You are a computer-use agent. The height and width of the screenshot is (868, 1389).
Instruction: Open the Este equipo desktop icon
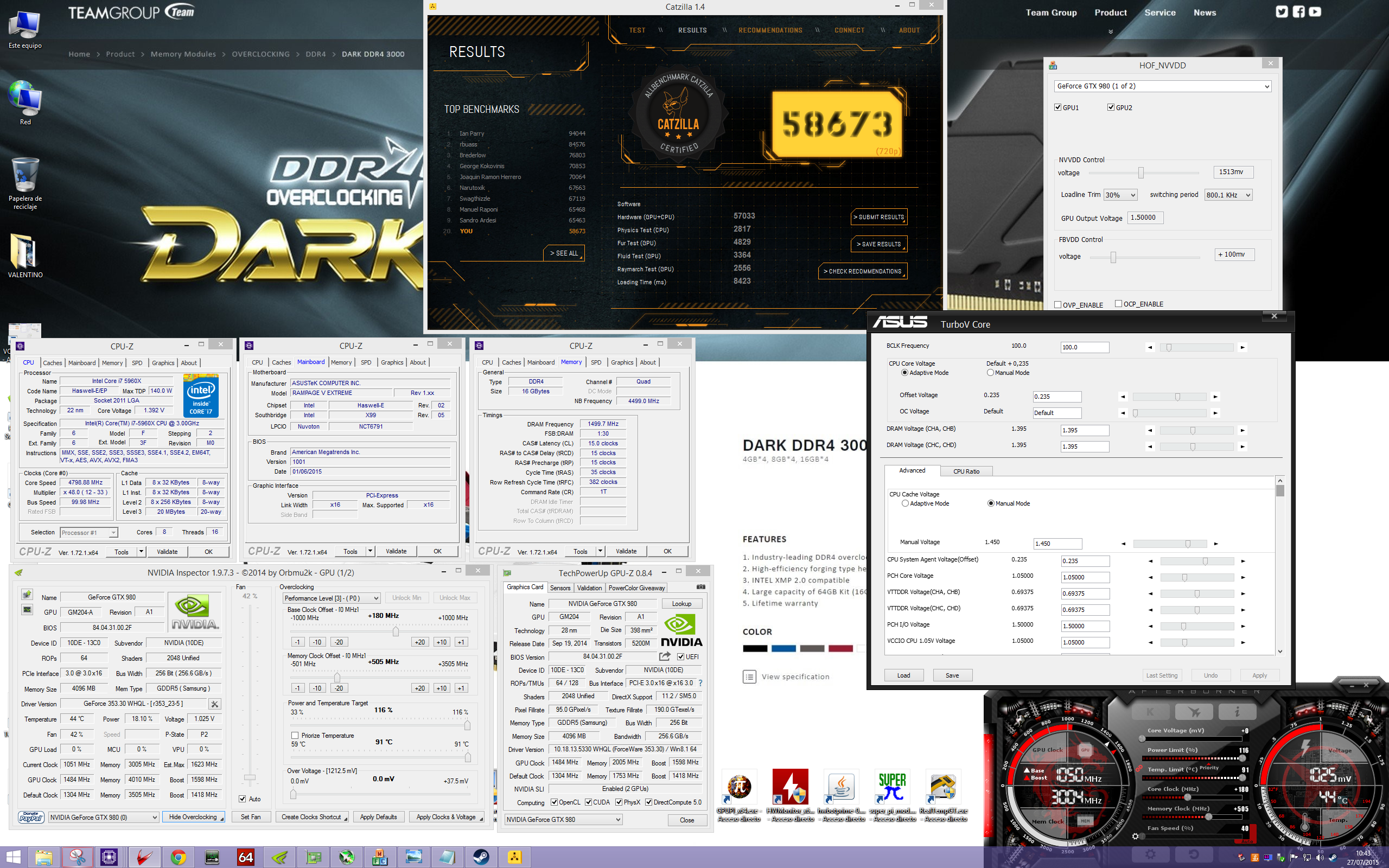pyautogui.click(x=26, y=30)
